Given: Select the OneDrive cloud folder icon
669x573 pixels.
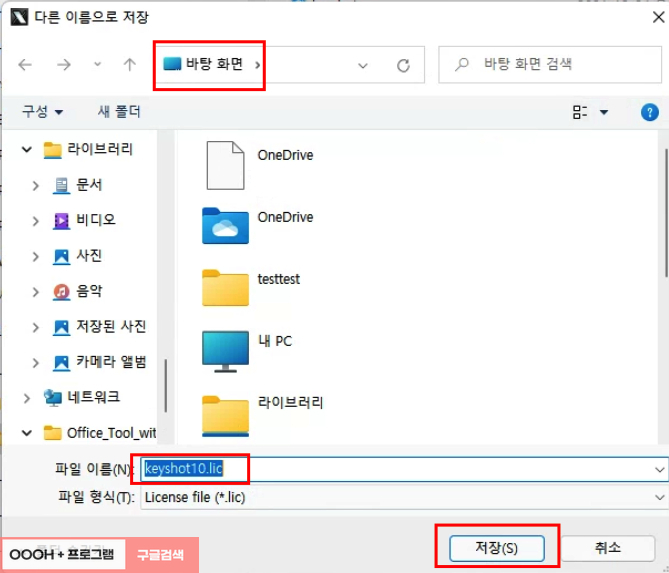Looking at the screenshot, I should pos(225,226).
